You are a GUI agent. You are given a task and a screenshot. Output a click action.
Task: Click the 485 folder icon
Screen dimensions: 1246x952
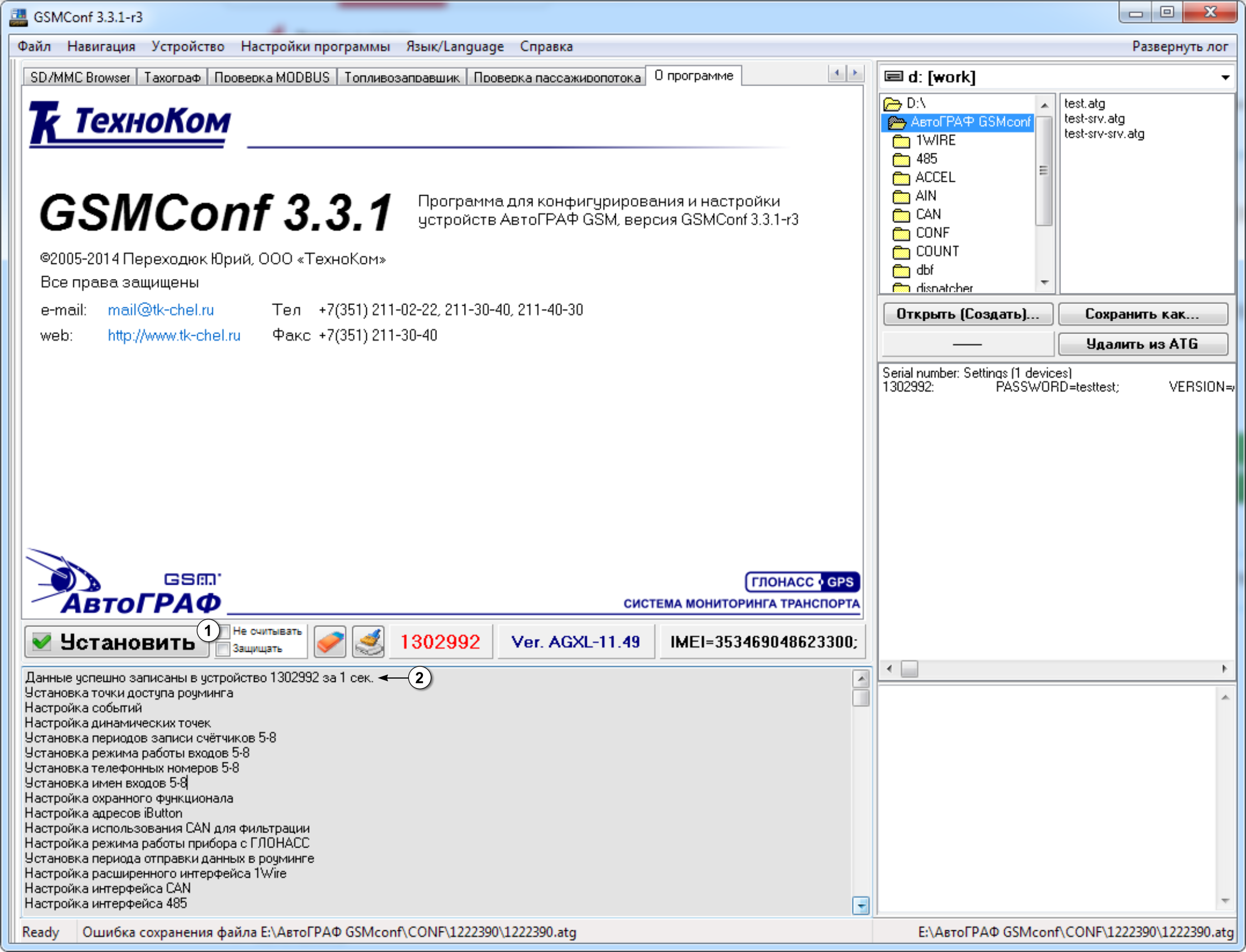[x=901, y=160]
